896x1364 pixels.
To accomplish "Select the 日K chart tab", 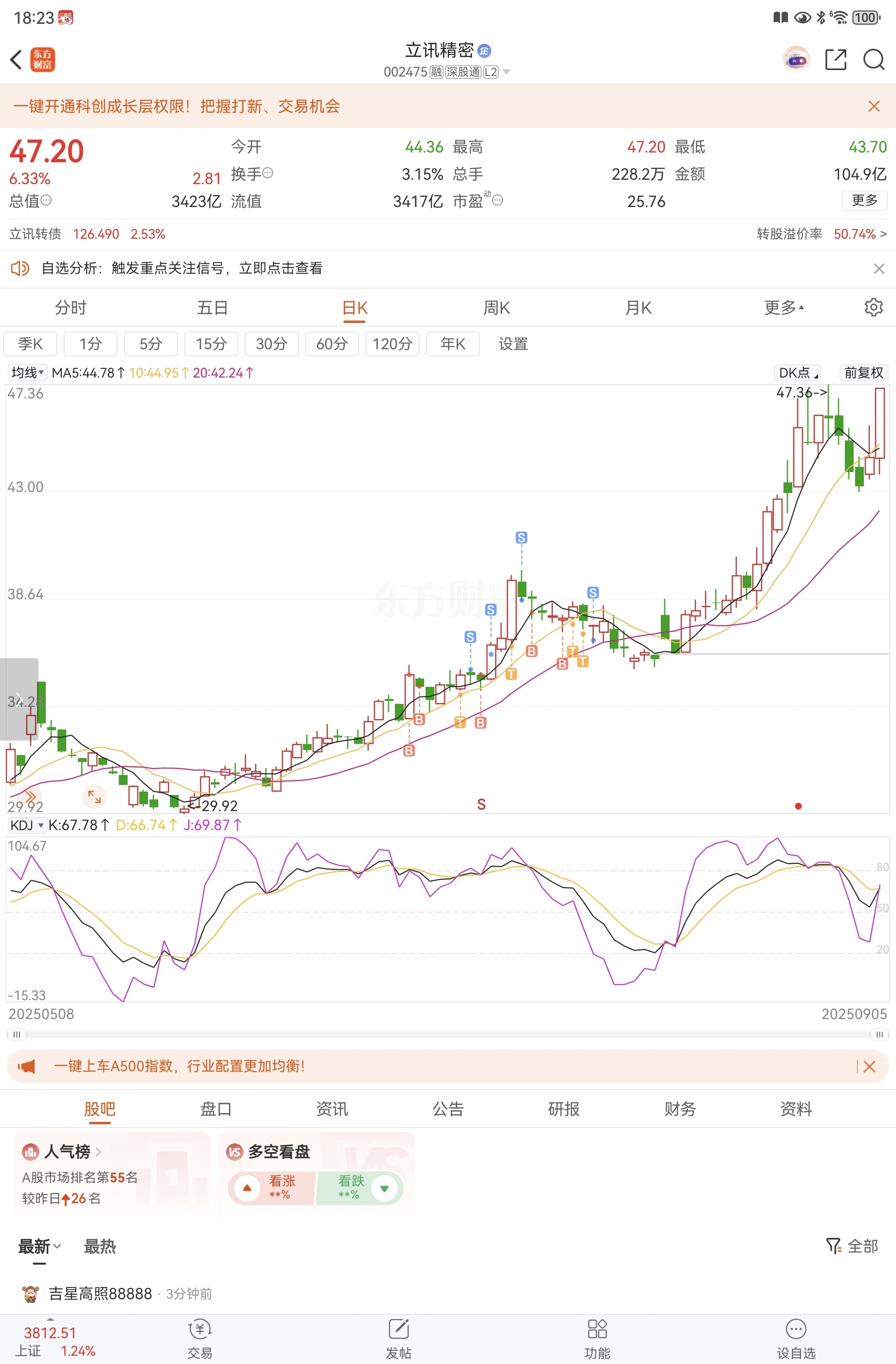I will 355,308.
